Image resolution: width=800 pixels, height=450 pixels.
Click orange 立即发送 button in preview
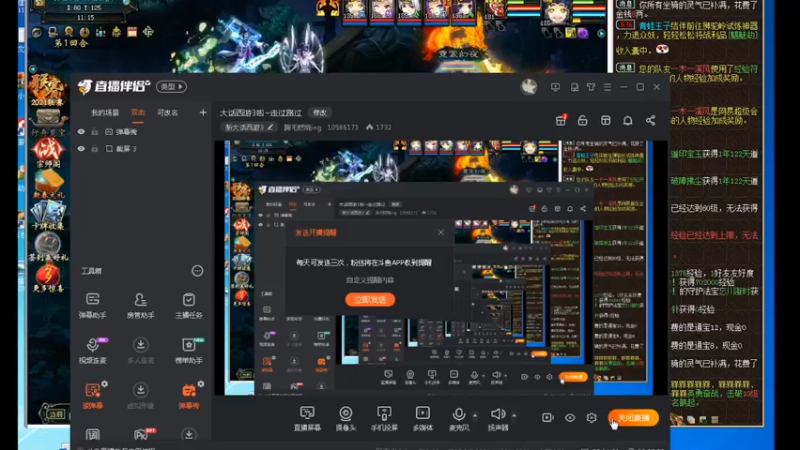(370, 299)
